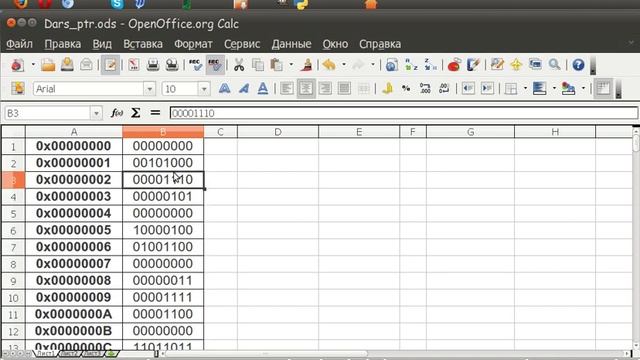
Task: Copy selection icon
Action: click(258, 65)
